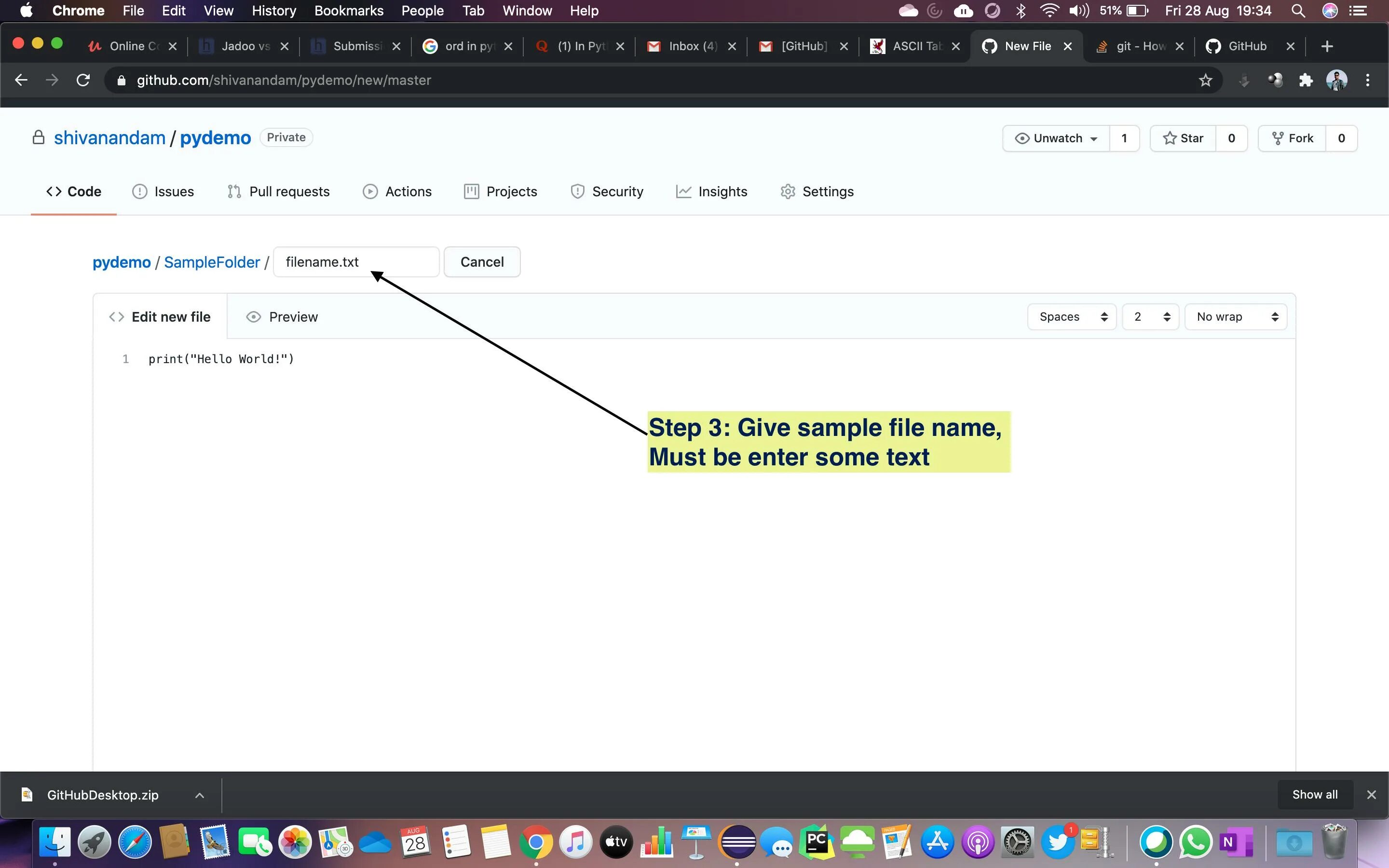The height and width of the screenshot is (868, 1389).
Task: Open Safari from the dock
Action: (x=135, y=842)
